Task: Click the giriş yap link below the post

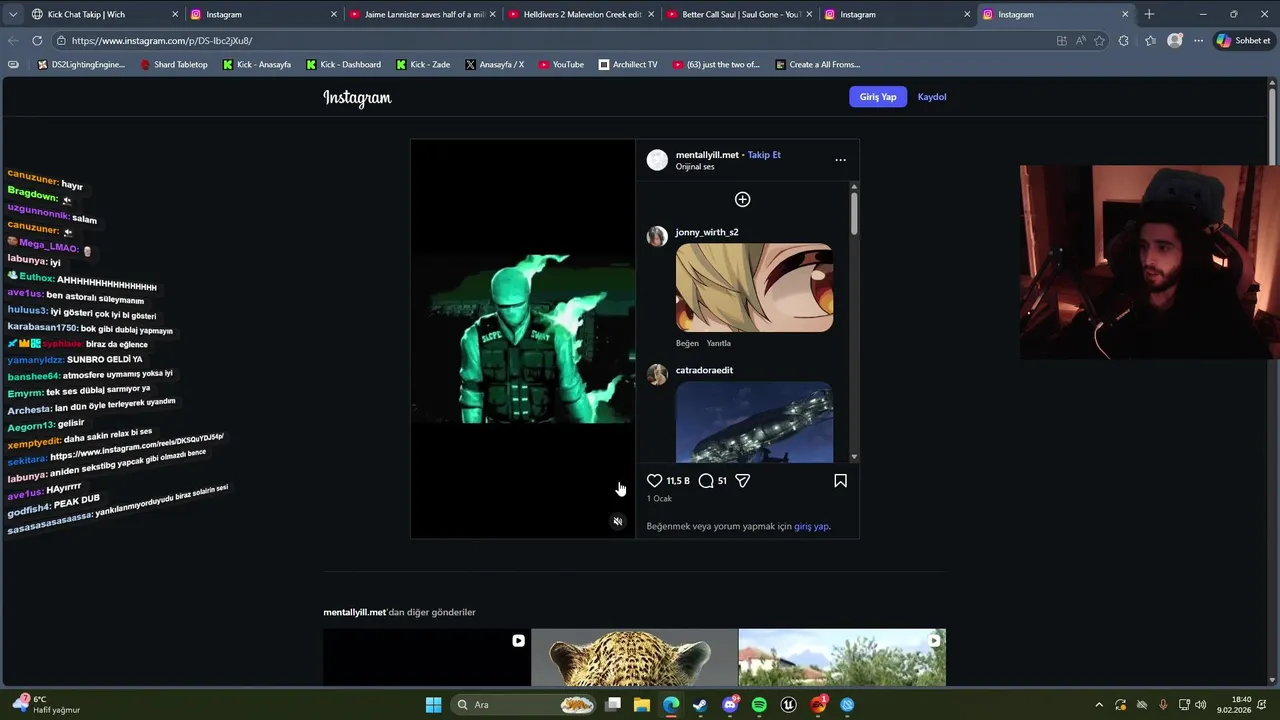Action: [x=811, y=526]
